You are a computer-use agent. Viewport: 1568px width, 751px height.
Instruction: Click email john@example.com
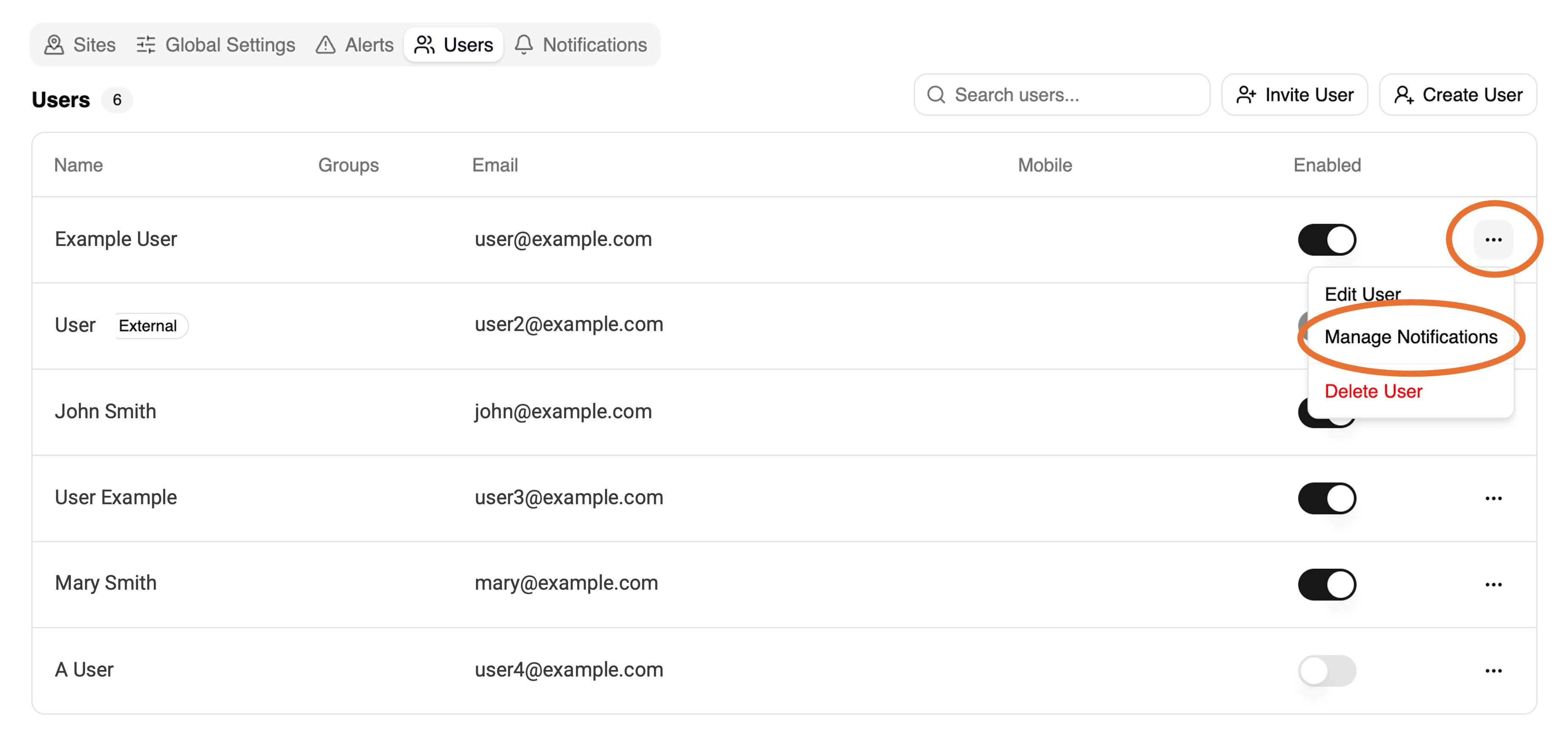(x=563, y=411)
